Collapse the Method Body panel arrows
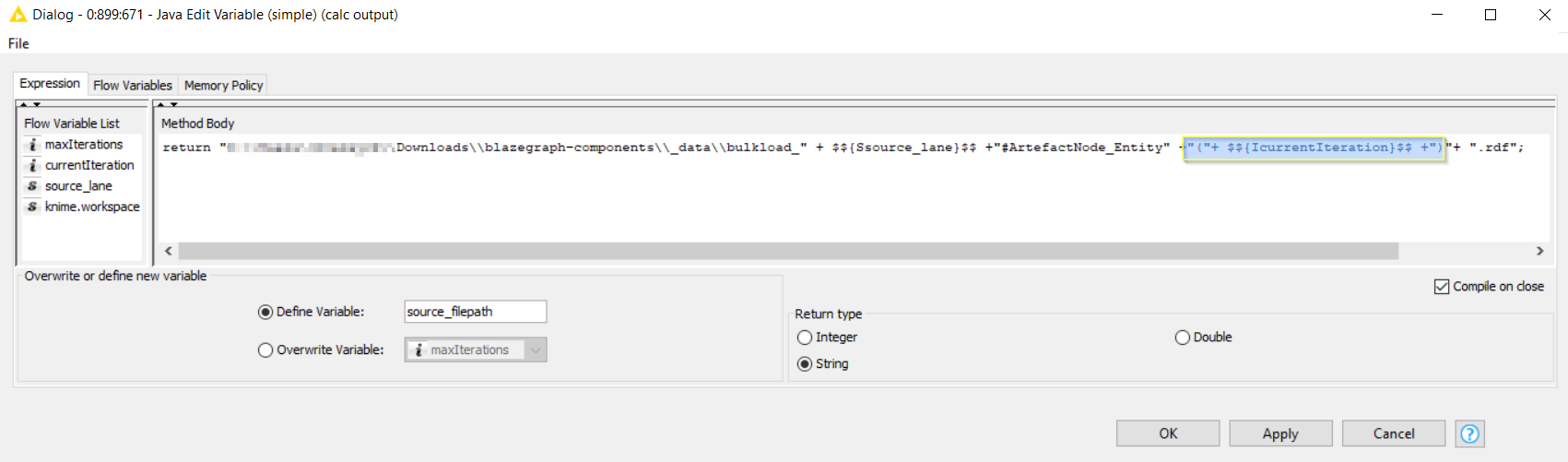 167,104
